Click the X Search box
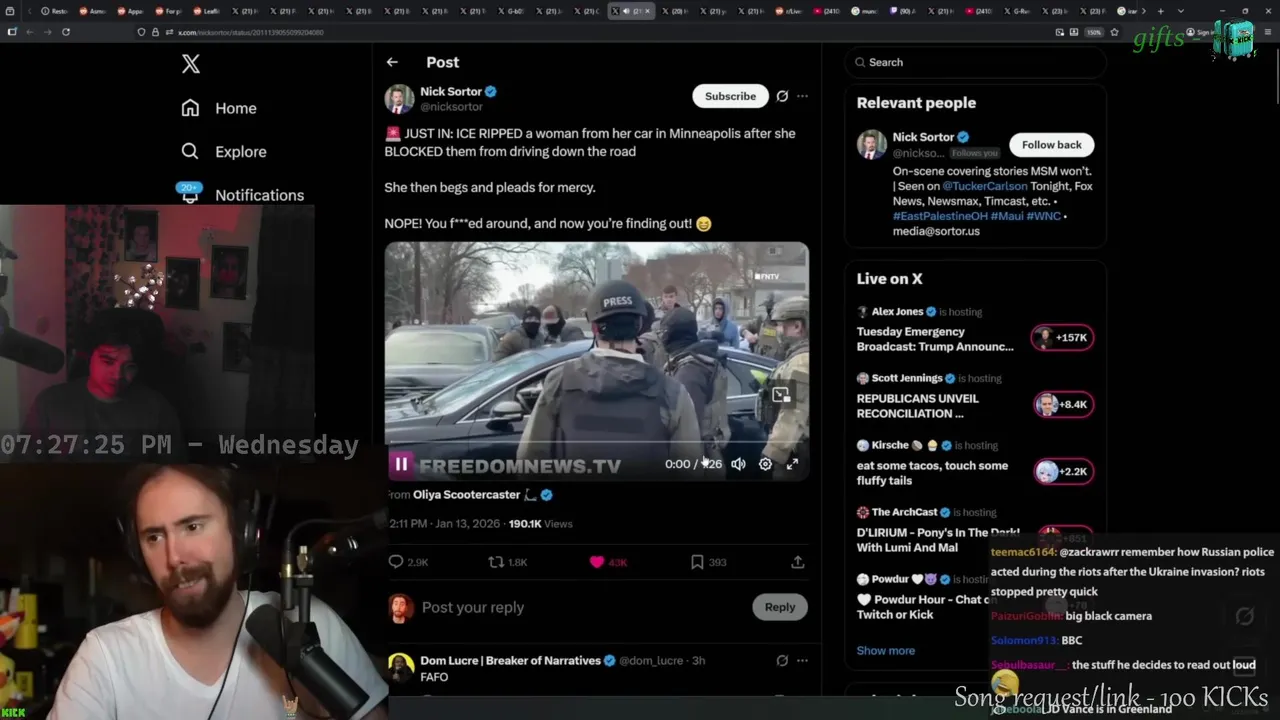This screenshot has width=1280, height=720. [x=975, y=62]
